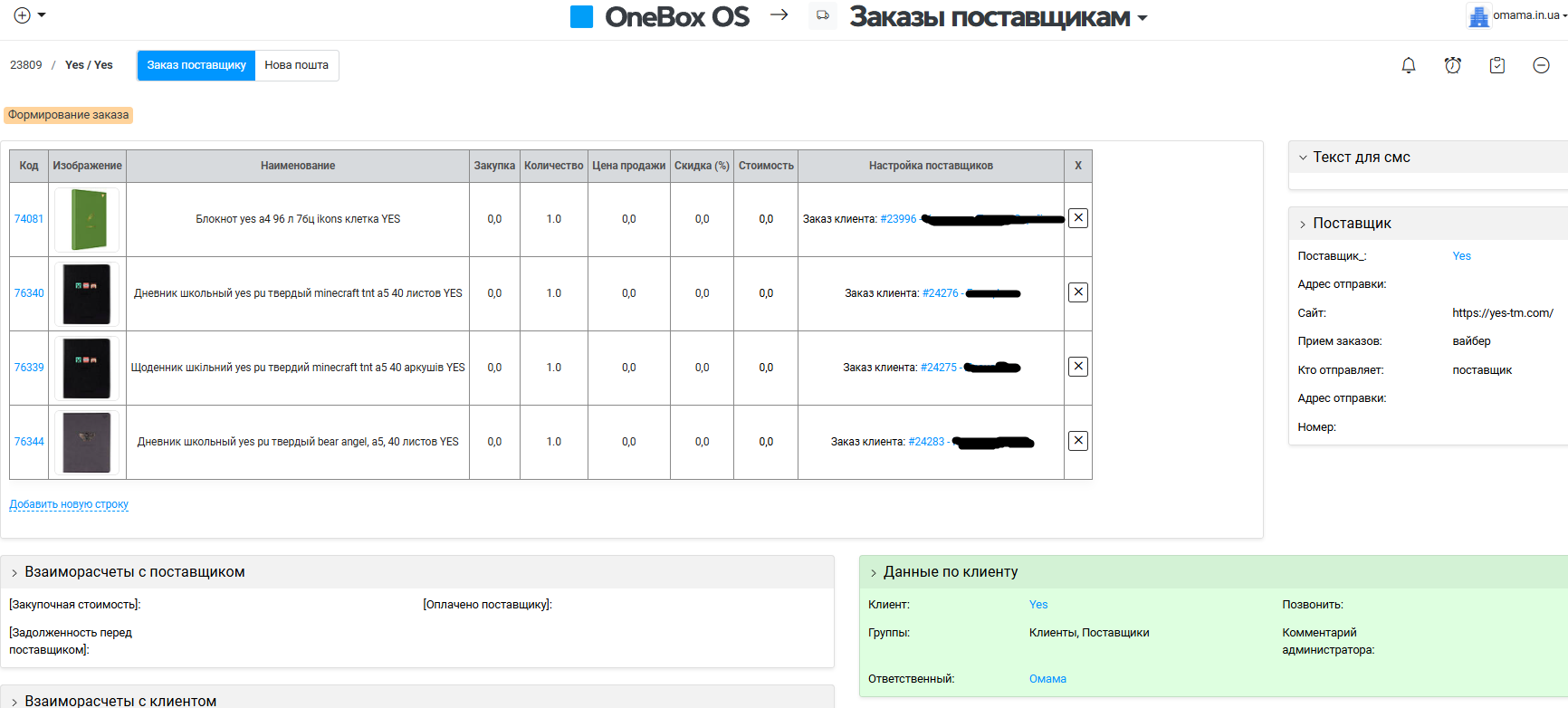Click Добавить новую строку link
This screenshot has height=708, width=1568.
click(x=69, y=504)
